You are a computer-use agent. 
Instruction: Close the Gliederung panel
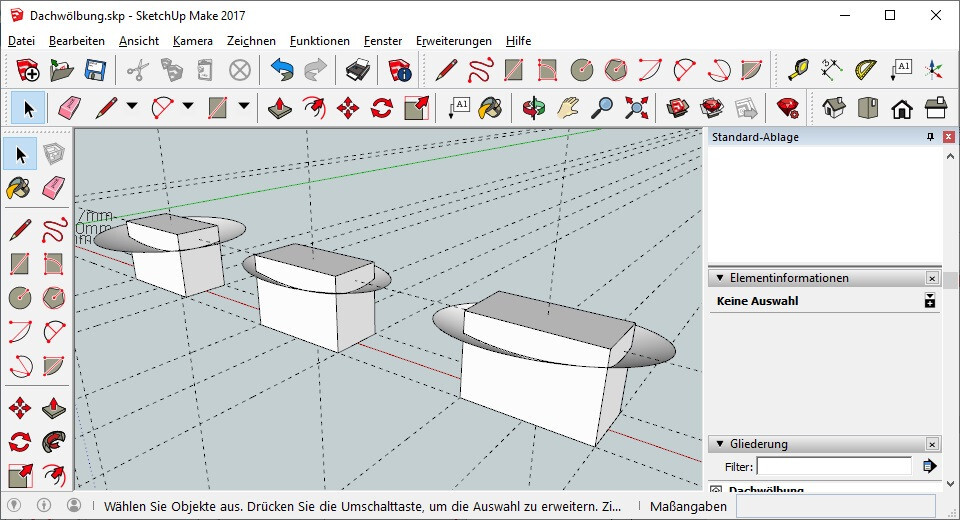pos(932,444)
